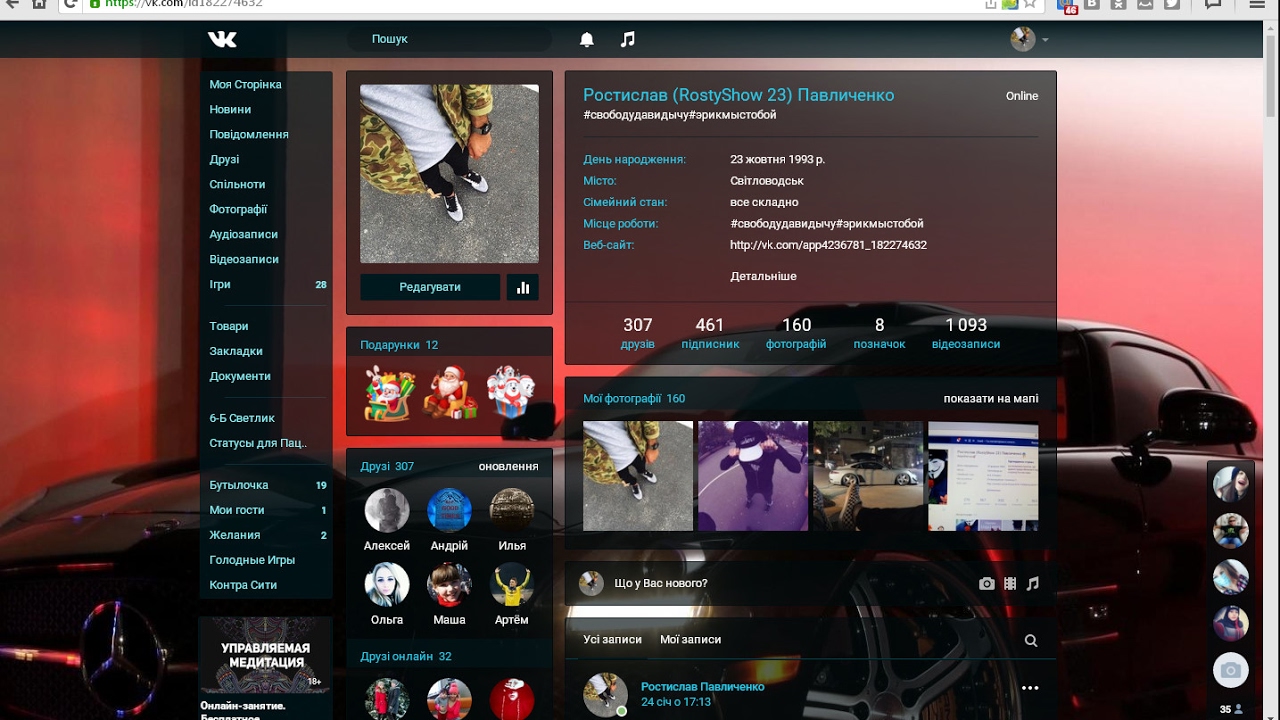Open the notifications bell
1280x720 pixels.
pos(587,39)
